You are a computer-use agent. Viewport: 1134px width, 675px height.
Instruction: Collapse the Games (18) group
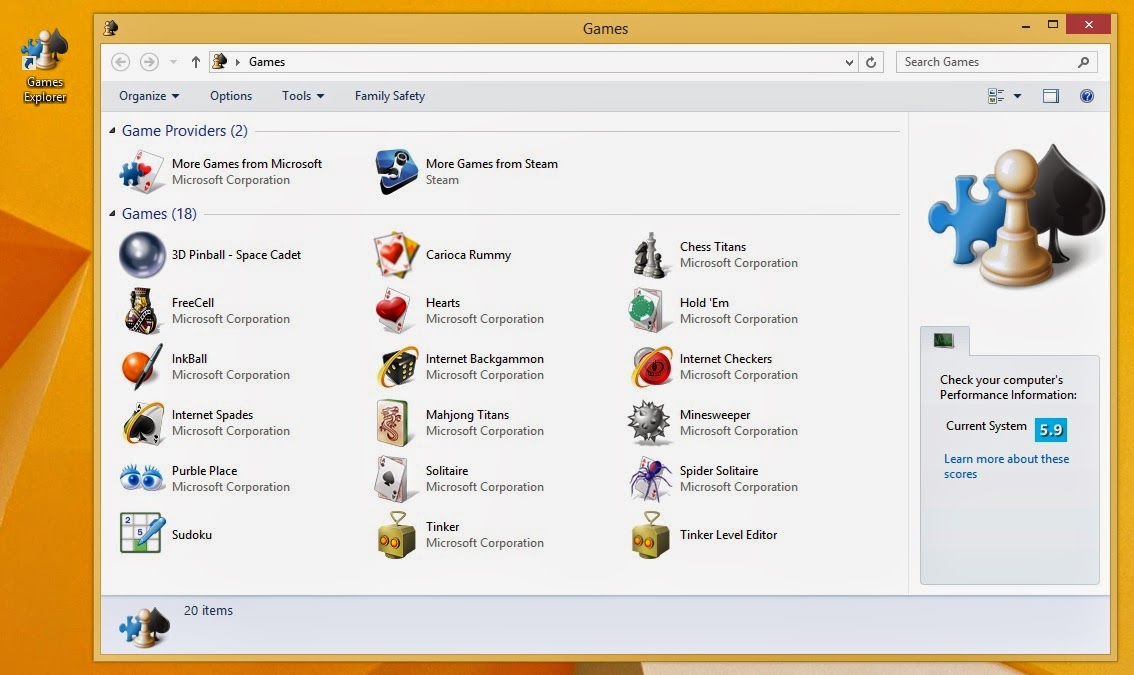(112, 213)
